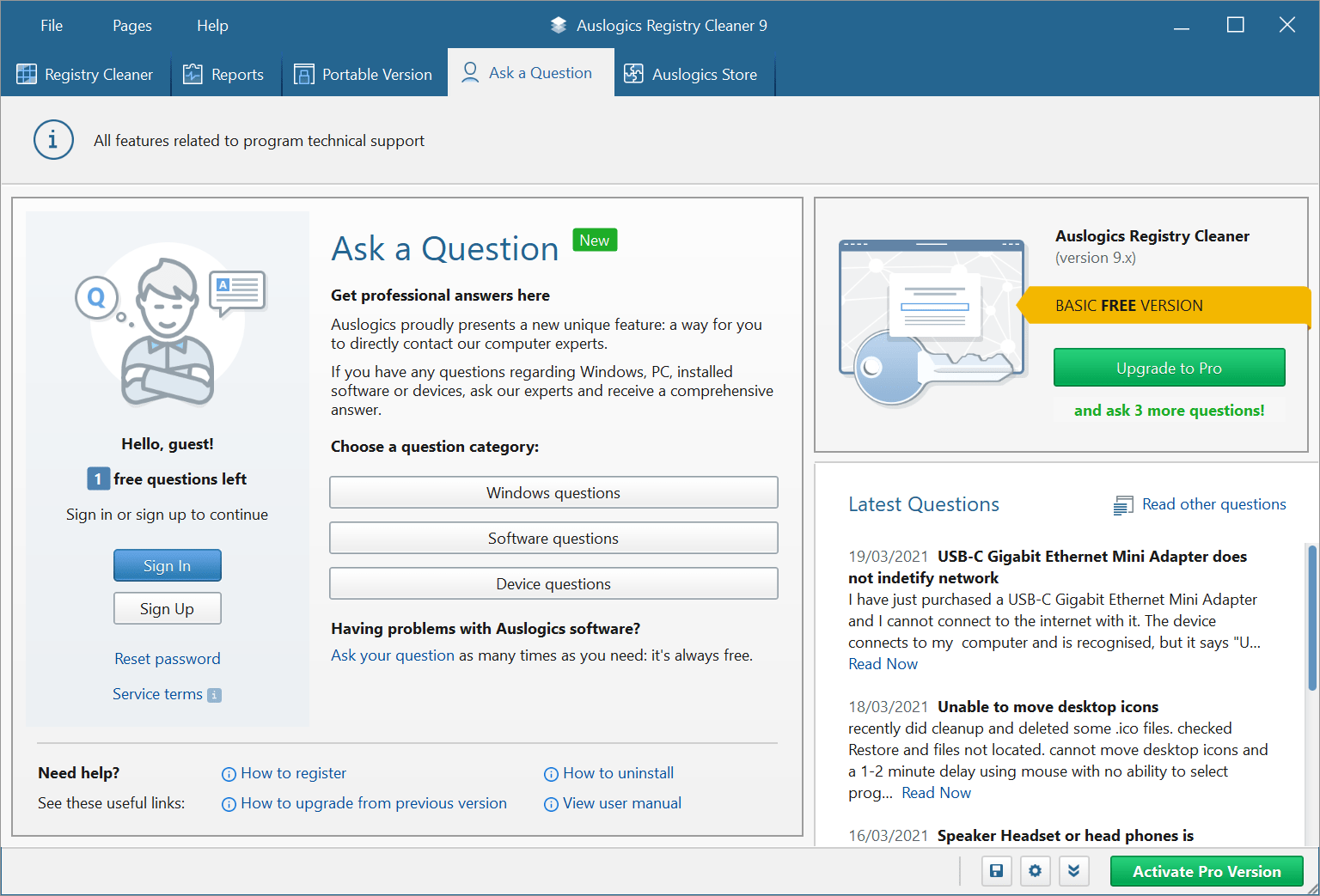Click the BASIC FREE VERSION ribbon
The image size is (1320, 896).
(1164, 305)
